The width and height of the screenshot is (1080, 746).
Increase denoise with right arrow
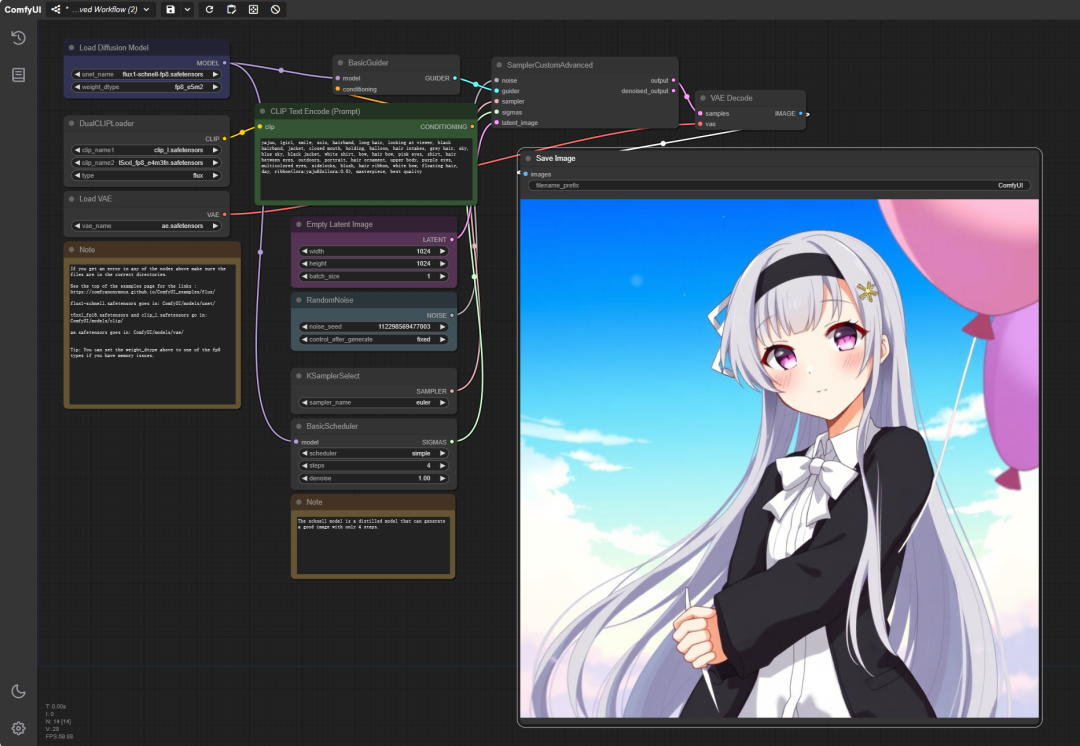pyautogui.click(x=442, y=478)
